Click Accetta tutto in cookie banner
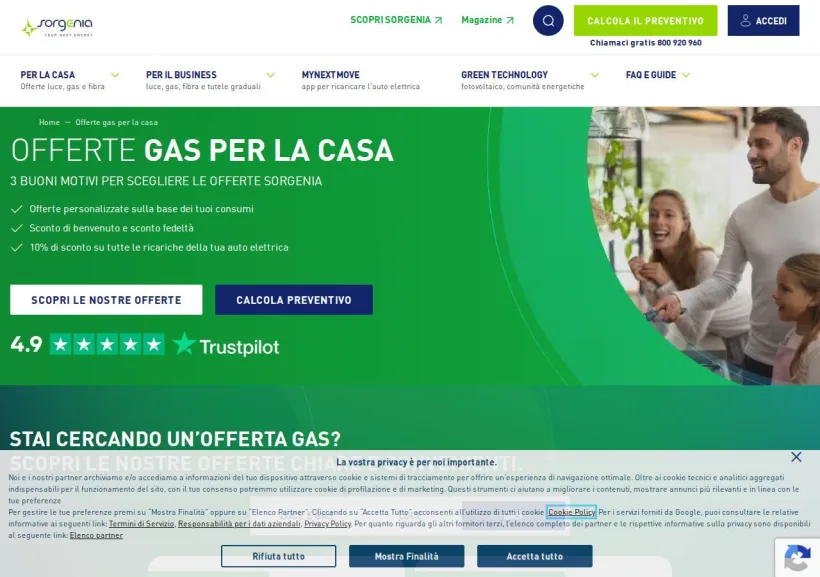Image resolution: width=820 pixels, height=577 pixels. pos(534,556)
